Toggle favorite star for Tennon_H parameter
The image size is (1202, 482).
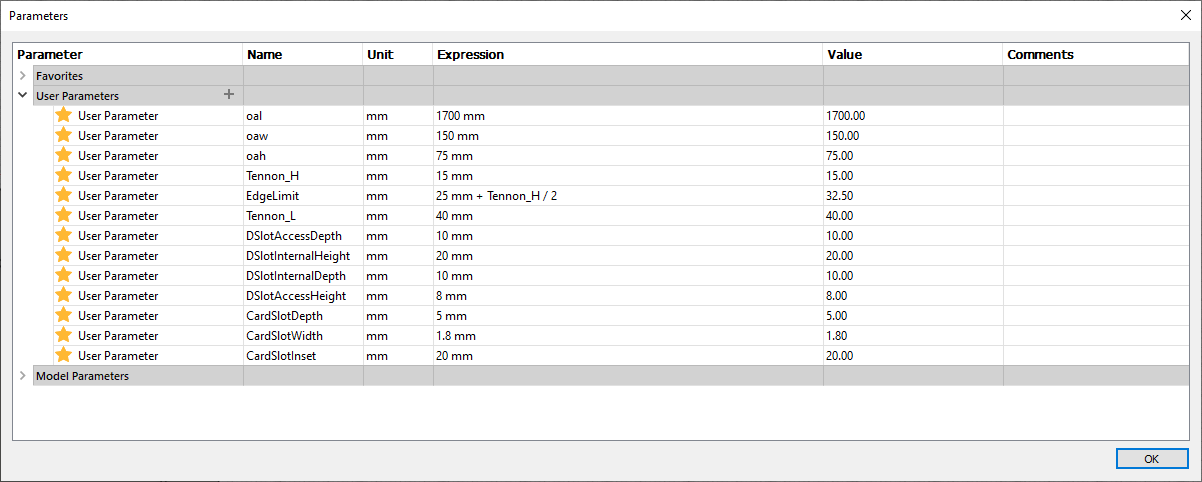point(64,175)
